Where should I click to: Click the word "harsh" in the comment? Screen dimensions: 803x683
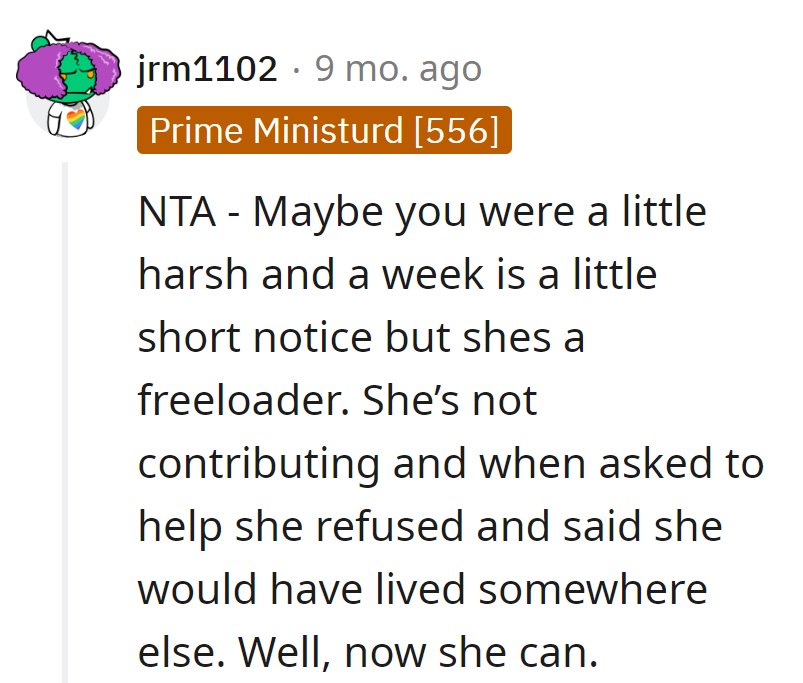(x=192, y=275)
